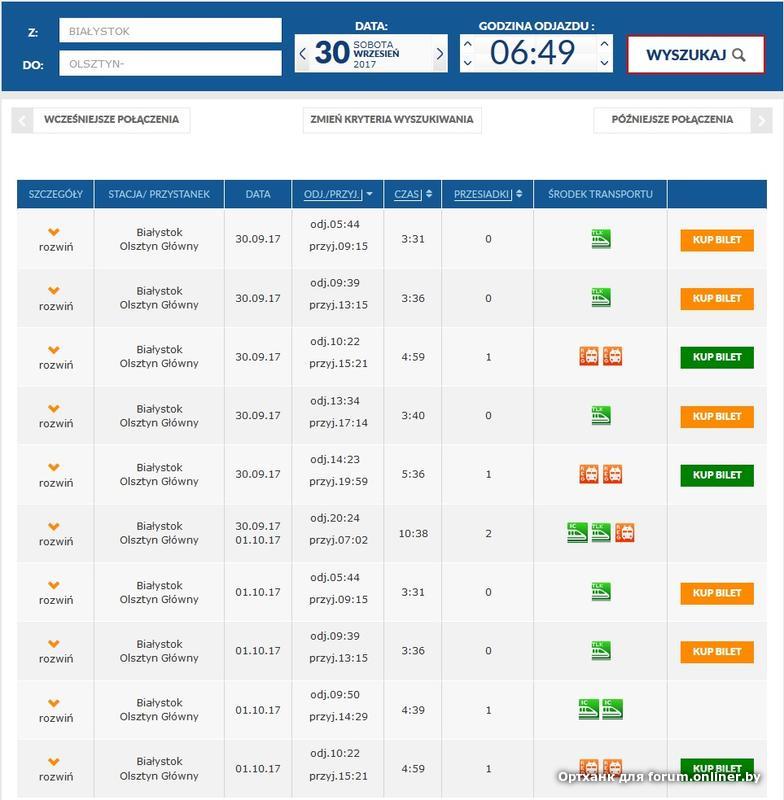Show later connections with Późniejsze połączenia
This screenshot has height=800, width=784.
pyautogui.click(x=672, y=120)
